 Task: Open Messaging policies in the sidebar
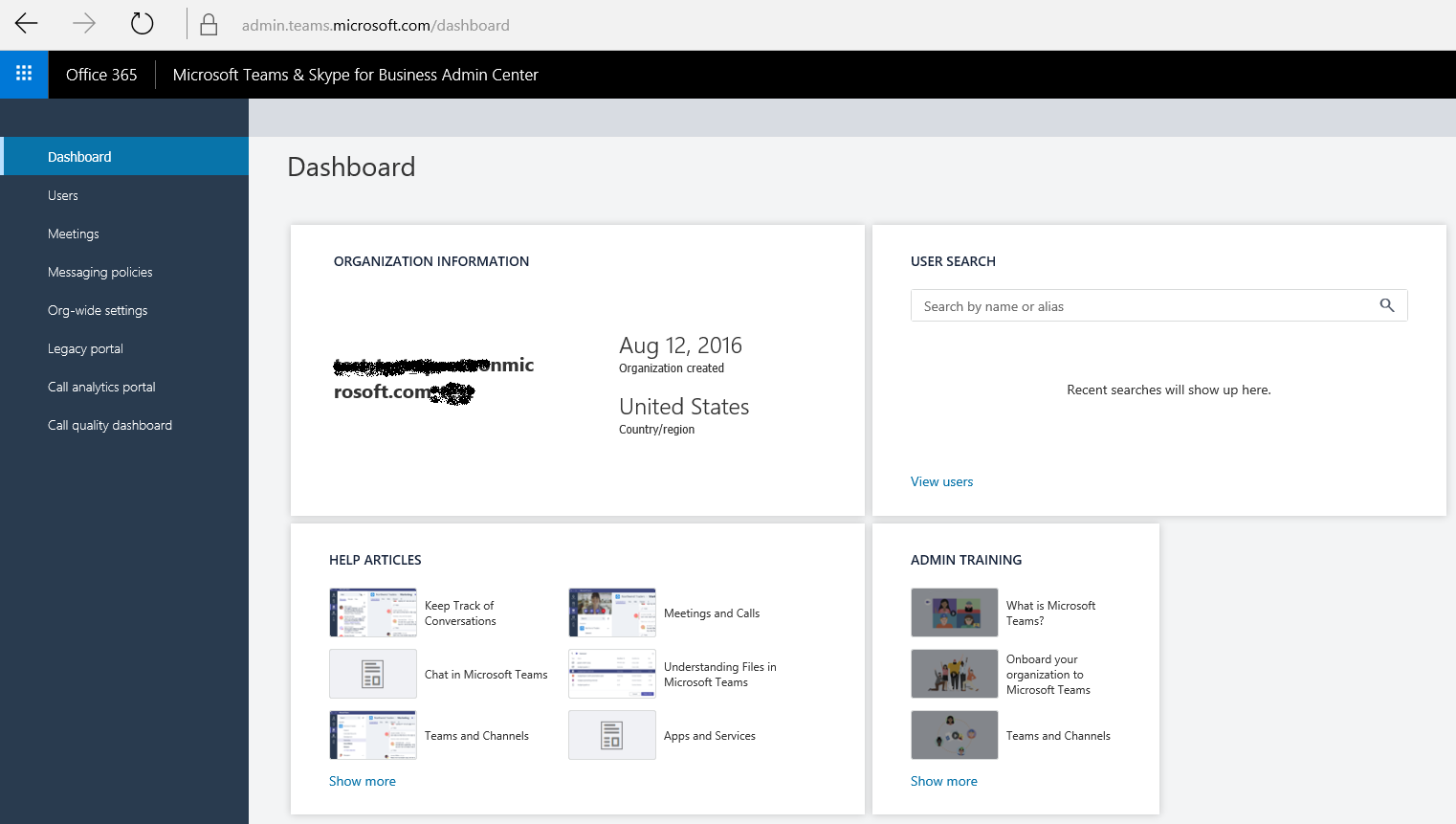coord(124,272)
